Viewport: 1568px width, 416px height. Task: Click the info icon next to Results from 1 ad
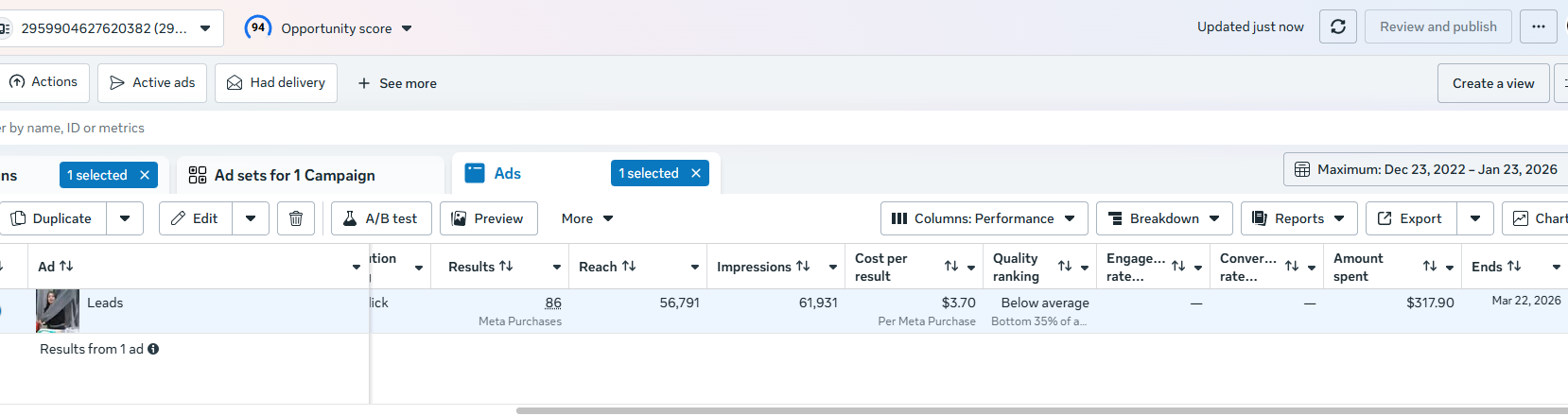click(153, 349)
